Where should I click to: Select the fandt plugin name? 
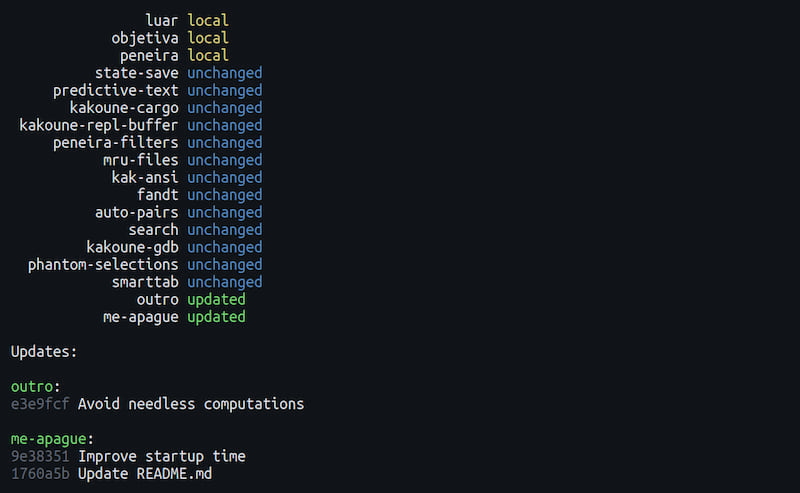tap(158, 195)
